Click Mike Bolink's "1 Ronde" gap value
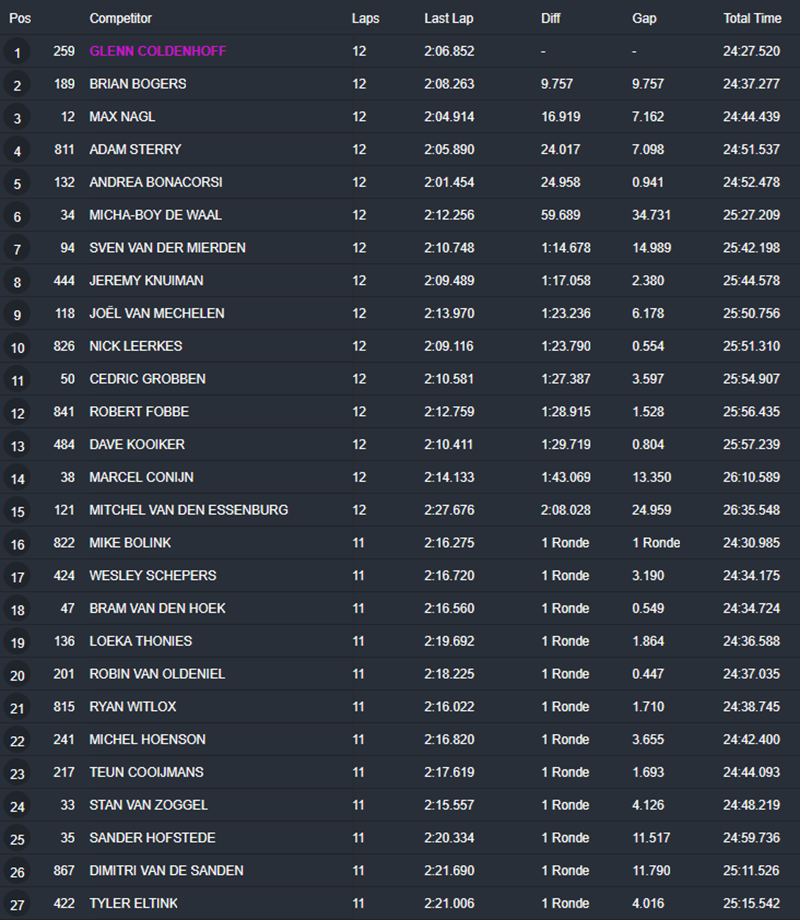 tap(656, 543)
